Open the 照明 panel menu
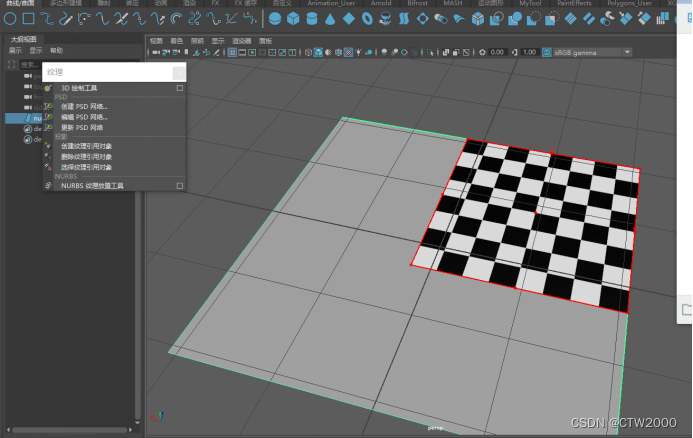Screen dimensions: 693x438 pos(197,41)
